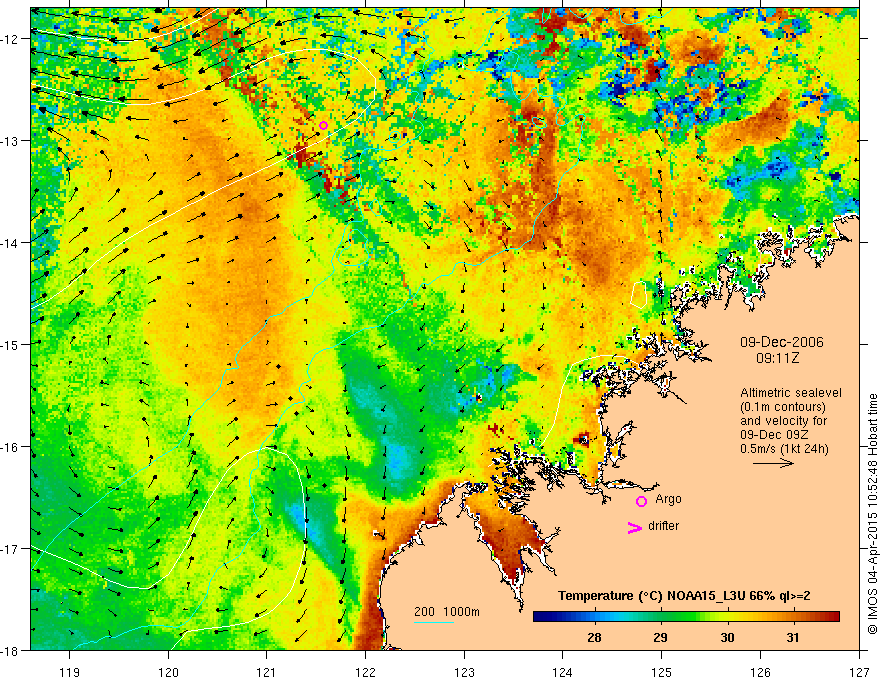Click the longitude axis label '126'
Screen dimensions: 880x680
760,673
